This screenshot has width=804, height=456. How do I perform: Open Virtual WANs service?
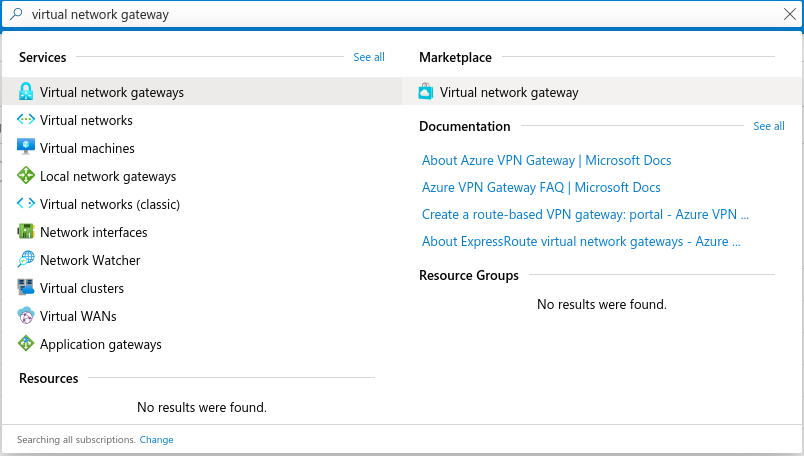202,316
